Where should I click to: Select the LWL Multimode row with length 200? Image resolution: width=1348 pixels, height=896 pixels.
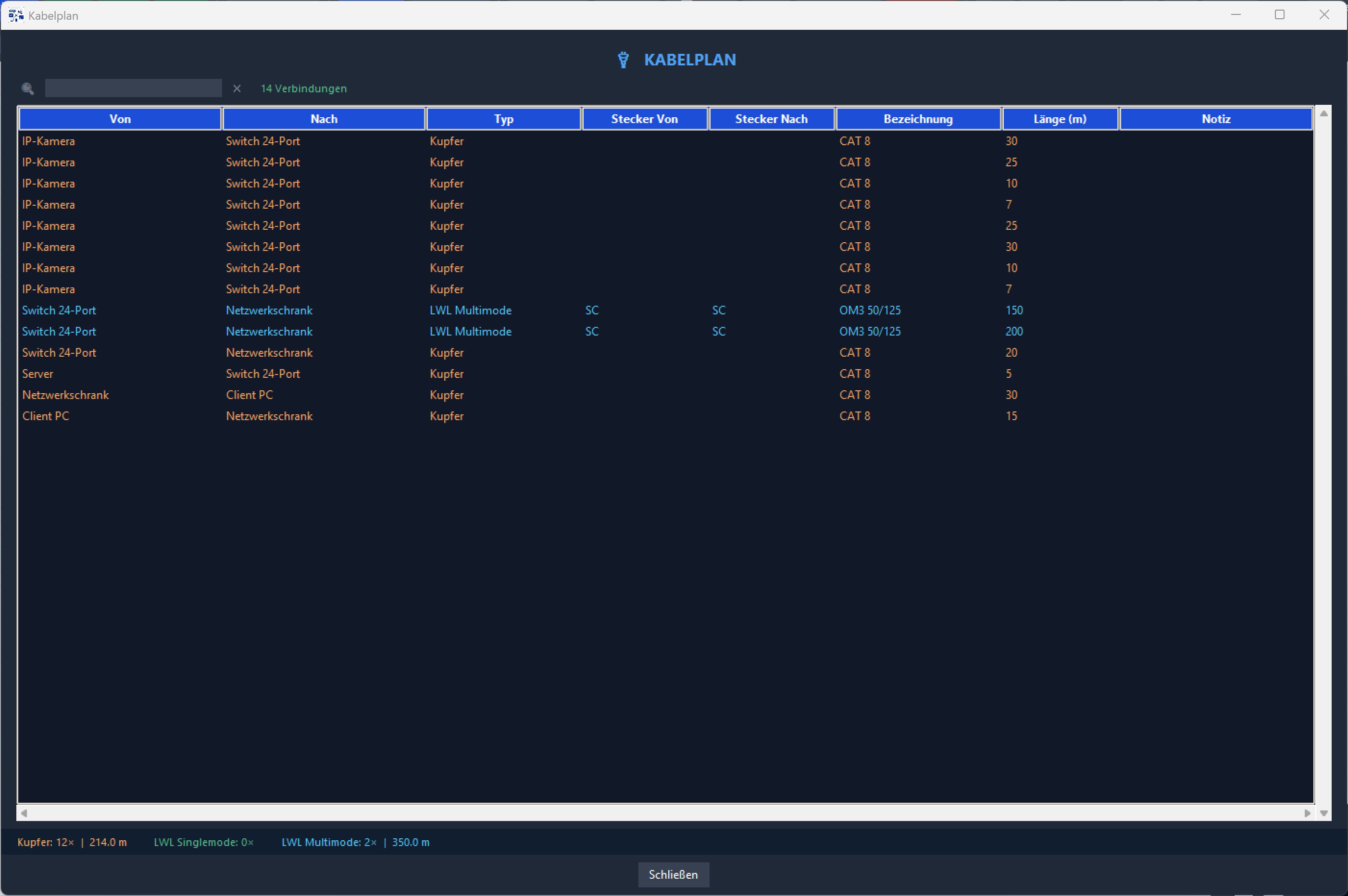[x=666, y=331]
